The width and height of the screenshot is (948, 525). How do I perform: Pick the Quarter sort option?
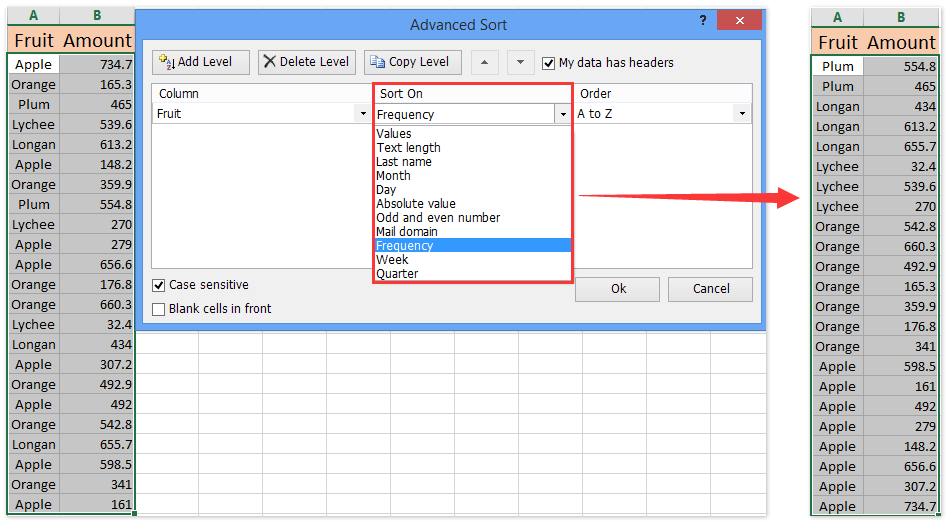397,274
